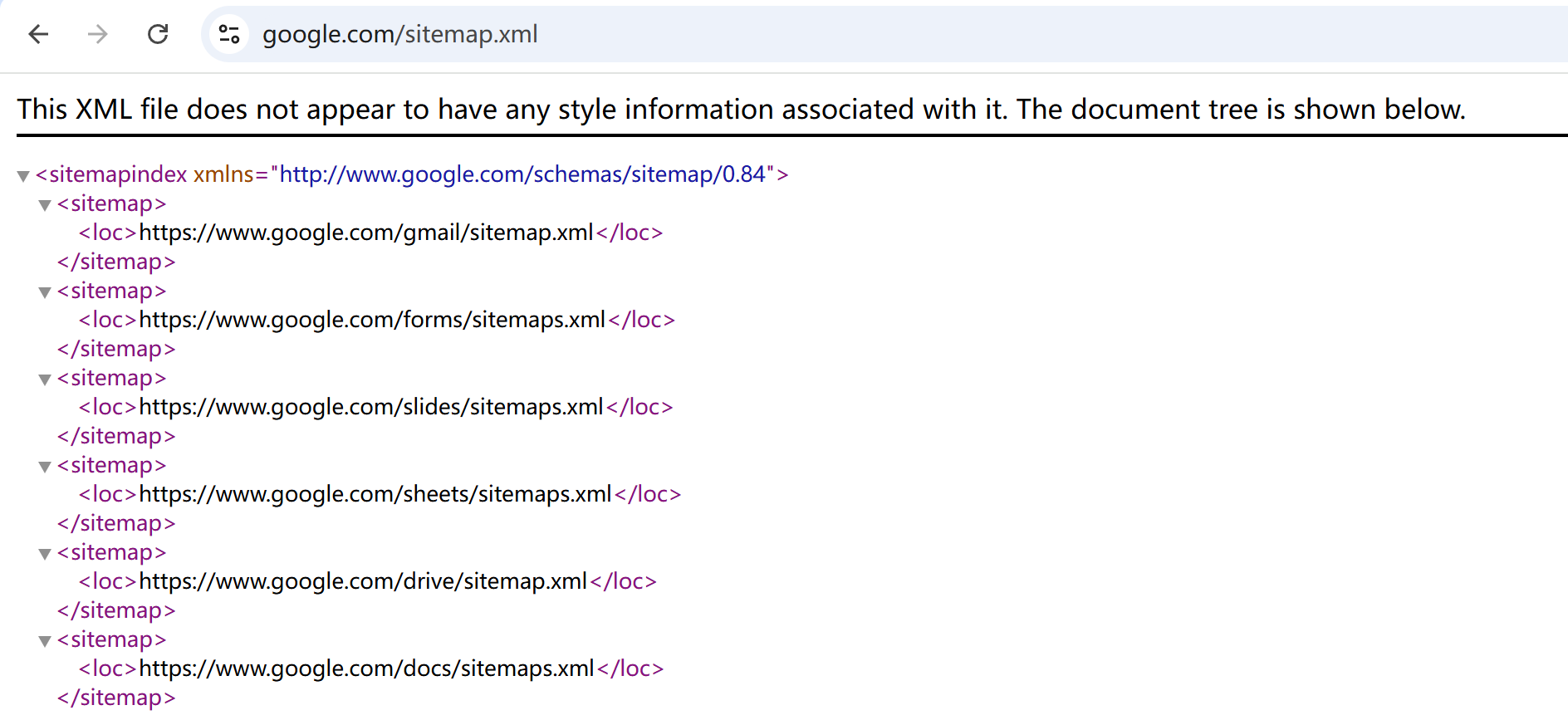1568x715 pixels.
Task: Click the sheets/sitemaps.xml URL text
Action: tap(375, 494)
